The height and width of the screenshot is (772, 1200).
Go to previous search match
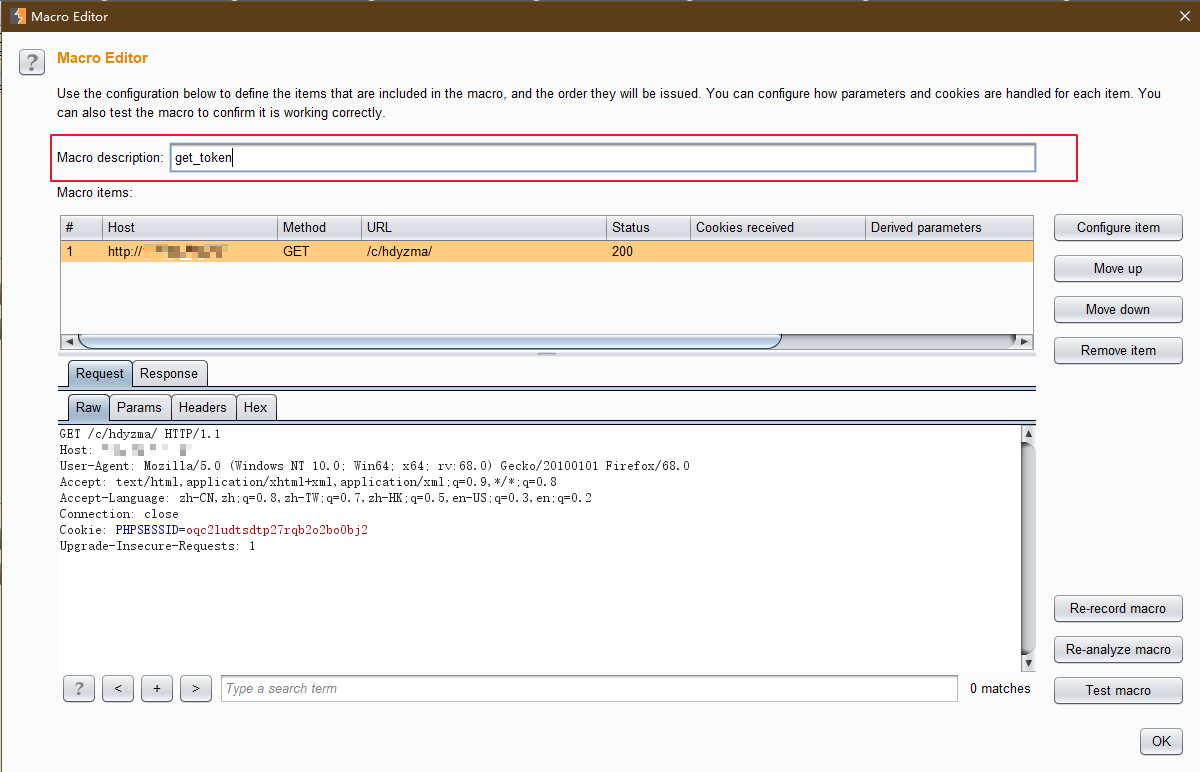pyautogui.click(x=118, y=688)
